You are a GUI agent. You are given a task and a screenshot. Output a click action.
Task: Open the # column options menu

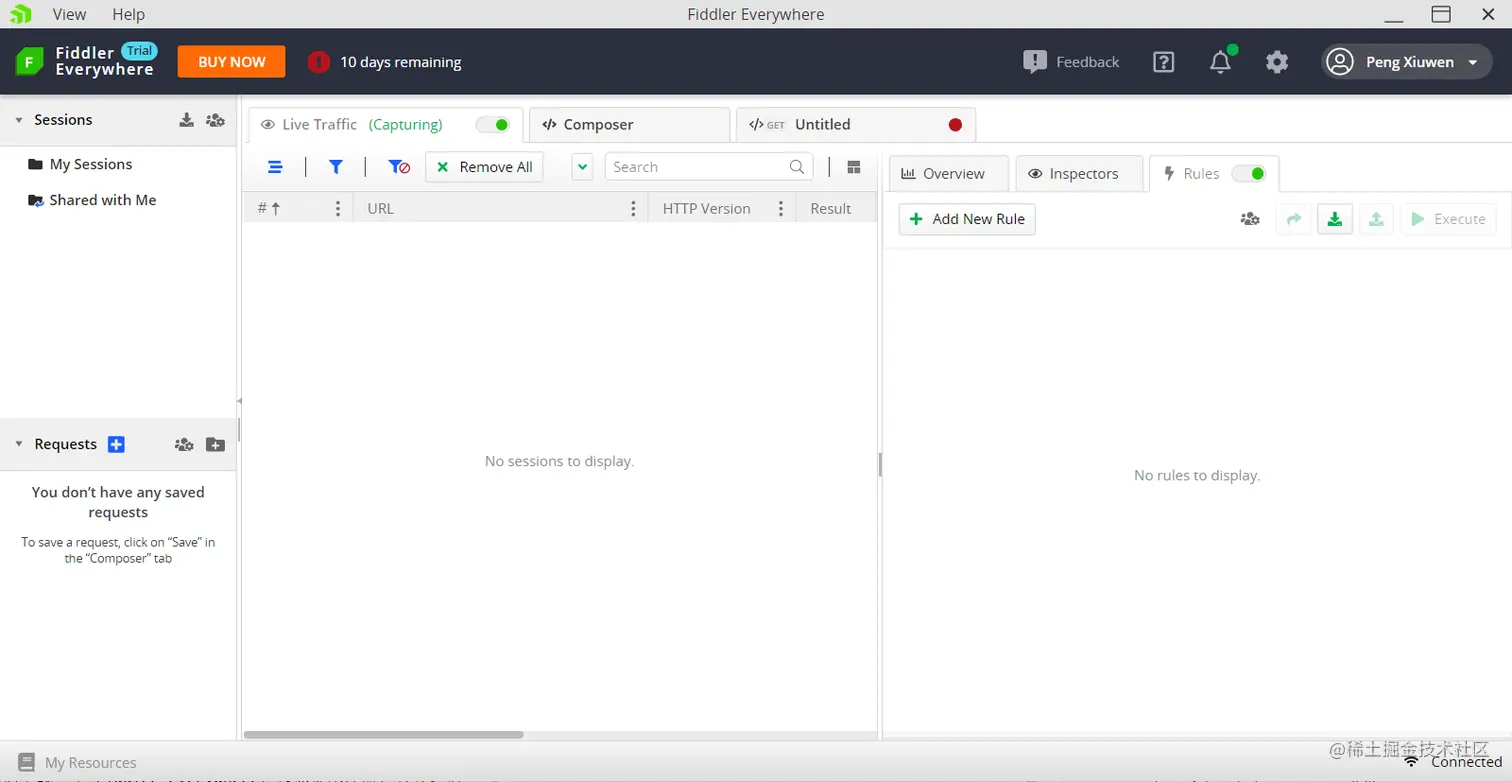tap(338, 208)
